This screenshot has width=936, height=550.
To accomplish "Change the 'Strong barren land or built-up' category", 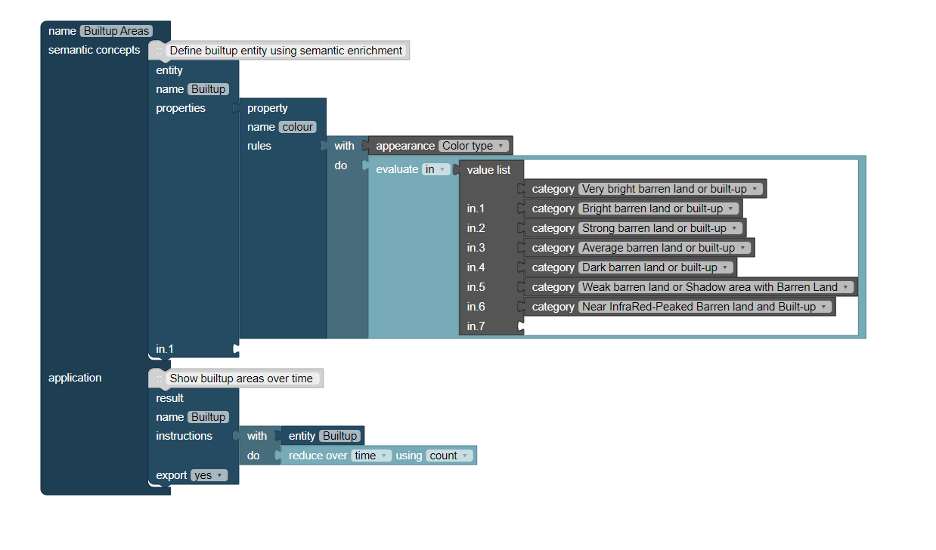I will point(661,228).
